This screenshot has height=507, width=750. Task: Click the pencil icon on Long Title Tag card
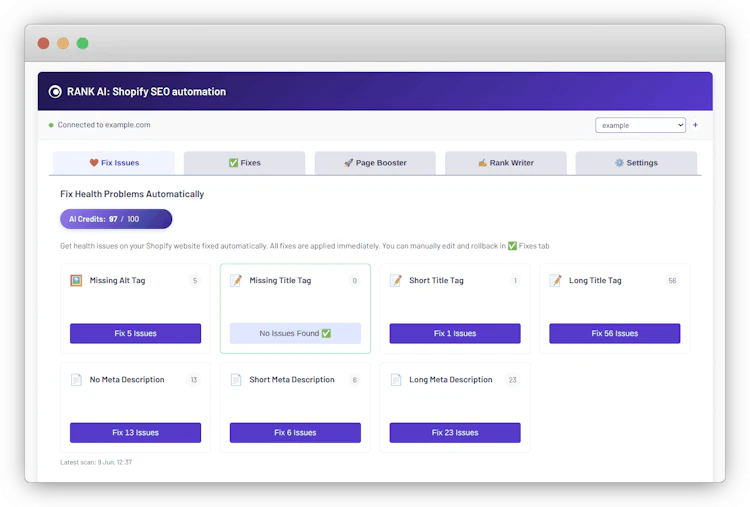pos(555,280)
